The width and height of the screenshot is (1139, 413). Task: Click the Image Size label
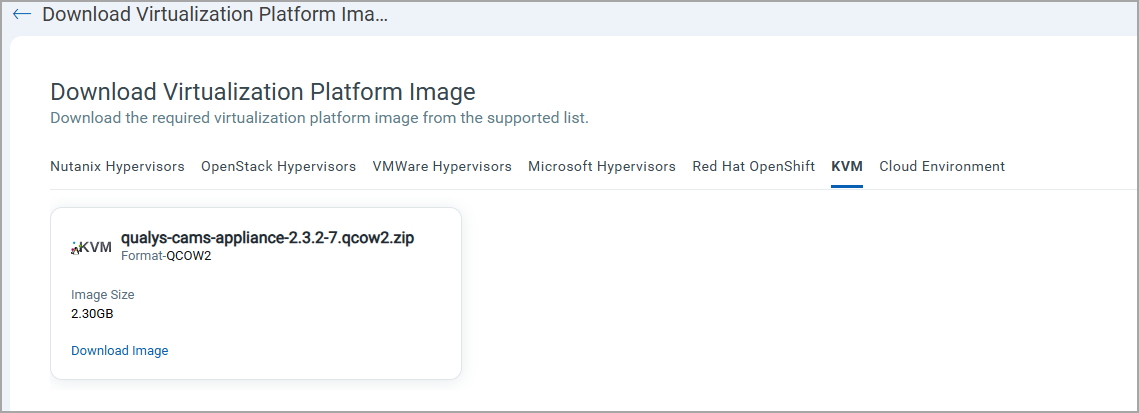(x=102, y=295)
